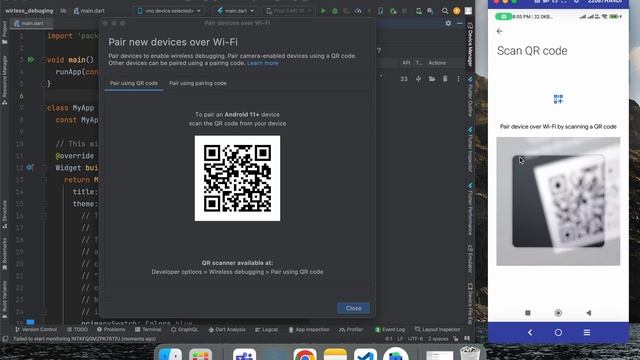Tap the phone's triangle back navigation button
Viewport: 640px width, 360px height.
(588, 313)
